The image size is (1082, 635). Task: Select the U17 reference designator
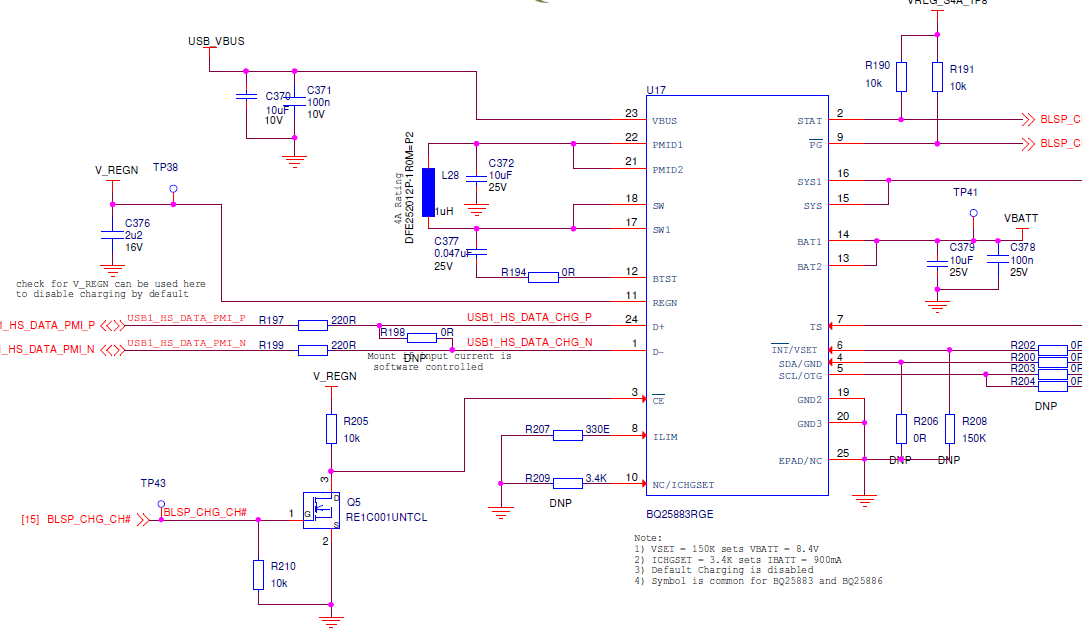[x=656, y=90]
